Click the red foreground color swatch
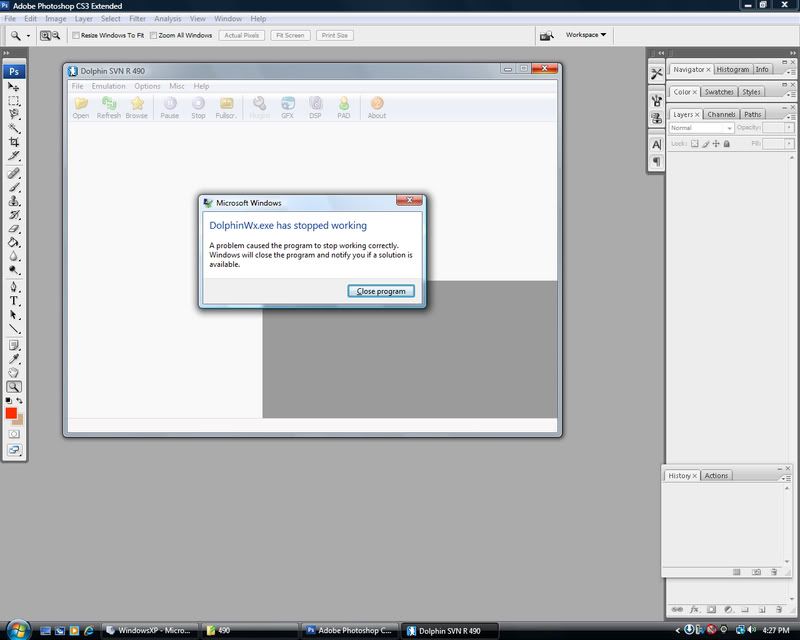This screenshot has width=800, height=640. point(10,412)
